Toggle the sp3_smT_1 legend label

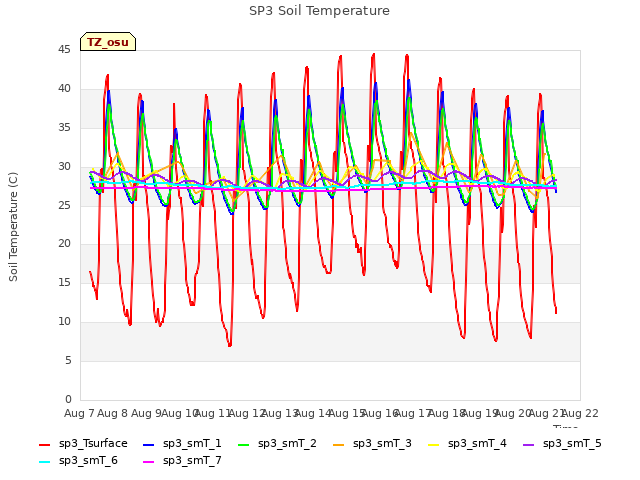(192, 444)
